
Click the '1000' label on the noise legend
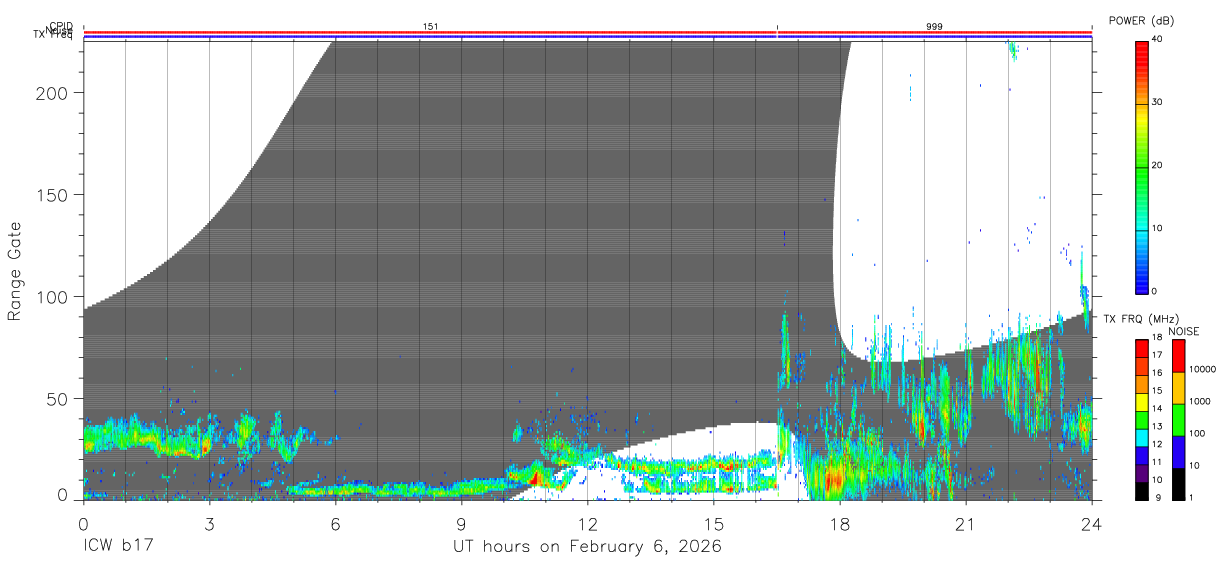pos(1200,401)
